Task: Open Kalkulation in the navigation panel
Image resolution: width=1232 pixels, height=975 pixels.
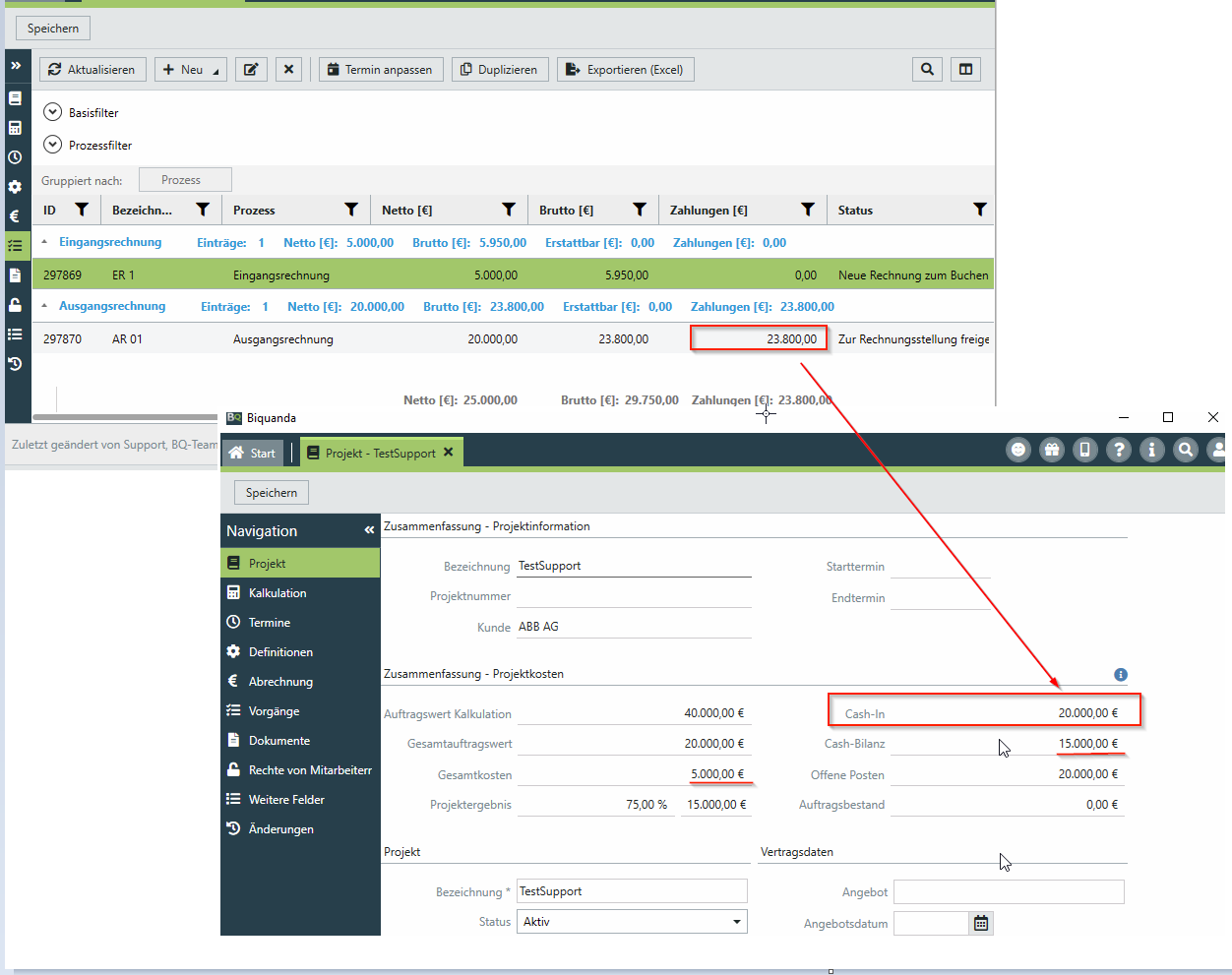Action: click(x=277, y=593)
